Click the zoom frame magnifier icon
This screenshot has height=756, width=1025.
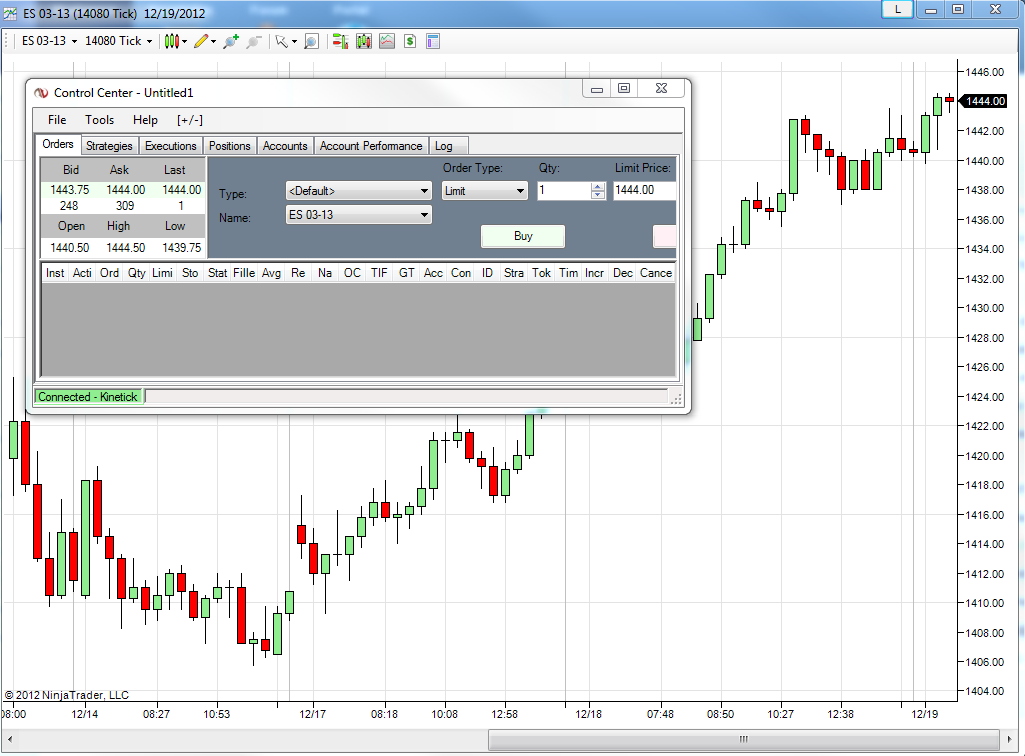[x=312, y=41]
